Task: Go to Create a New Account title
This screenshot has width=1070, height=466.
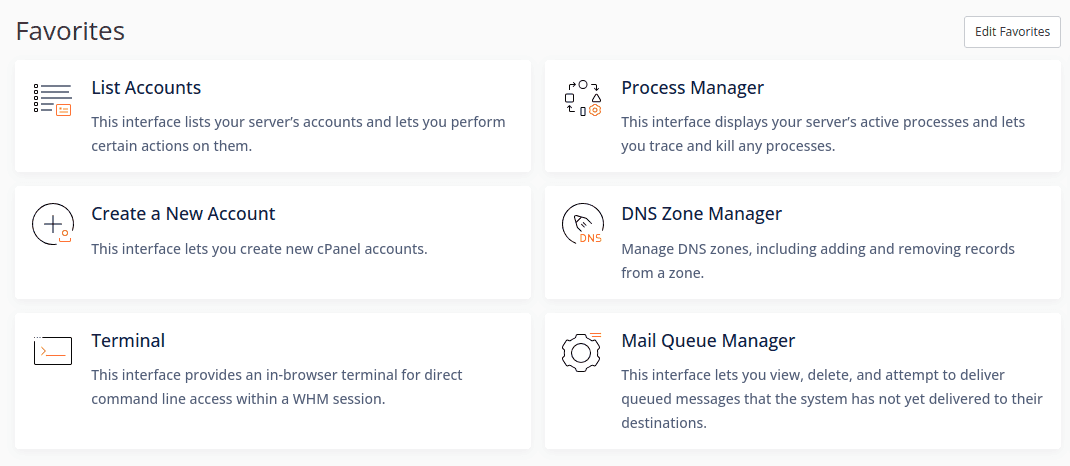Action: 183,214
